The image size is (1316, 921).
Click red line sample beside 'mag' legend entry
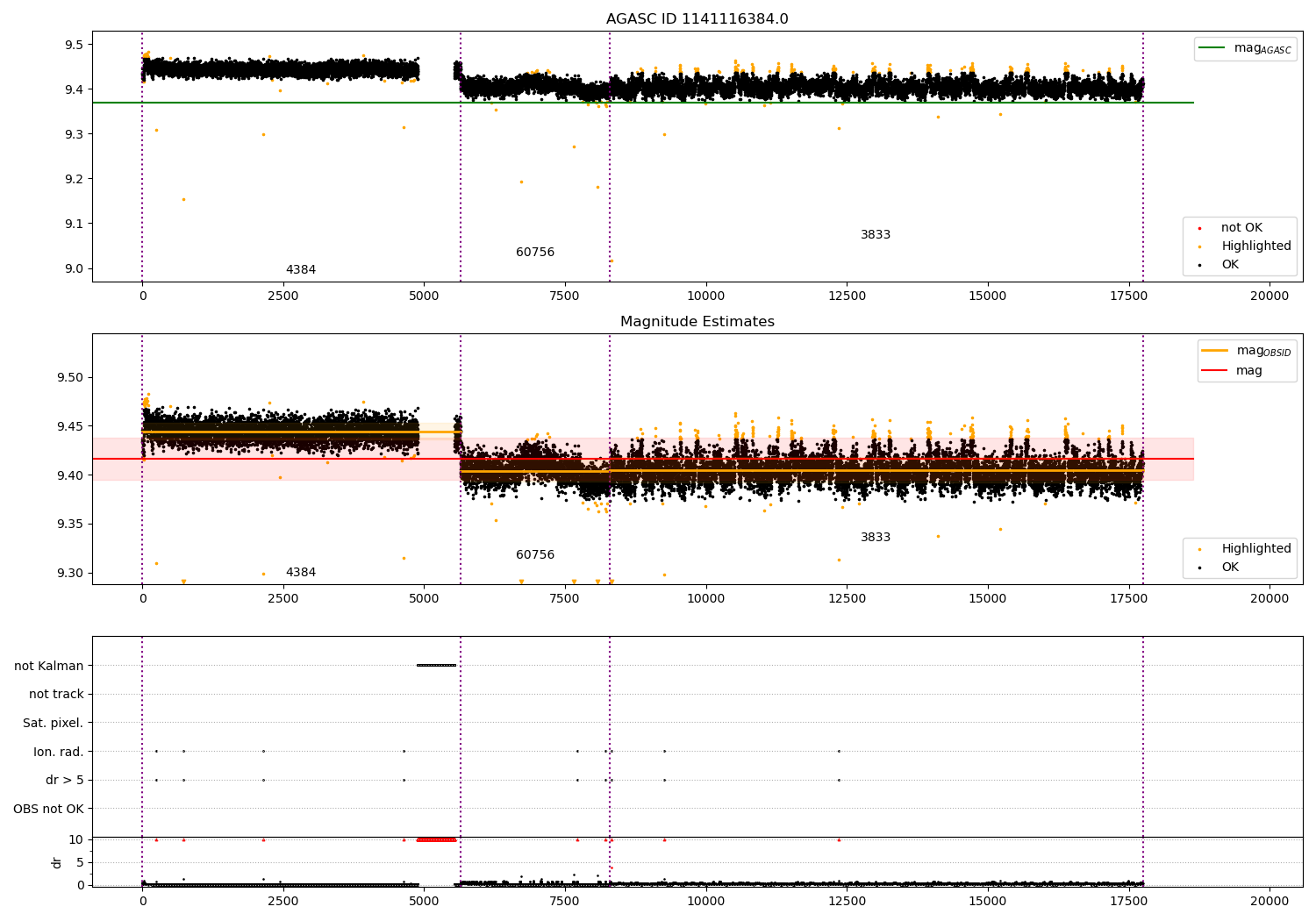[1215, 371]
